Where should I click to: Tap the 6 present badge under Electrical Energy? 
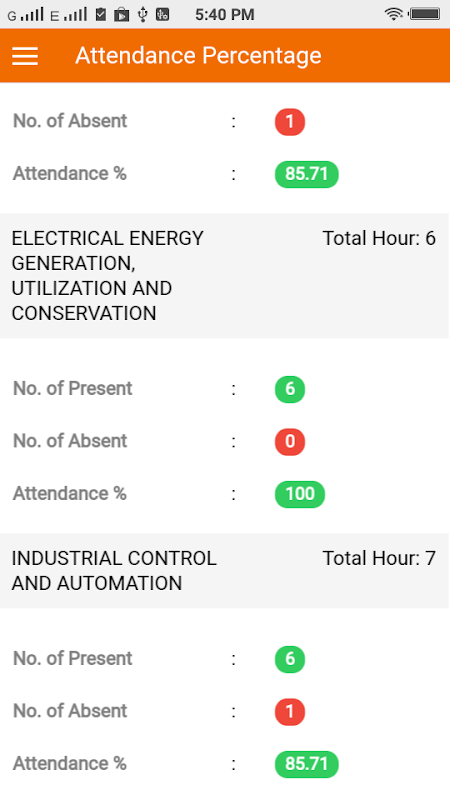coord(290,389)
